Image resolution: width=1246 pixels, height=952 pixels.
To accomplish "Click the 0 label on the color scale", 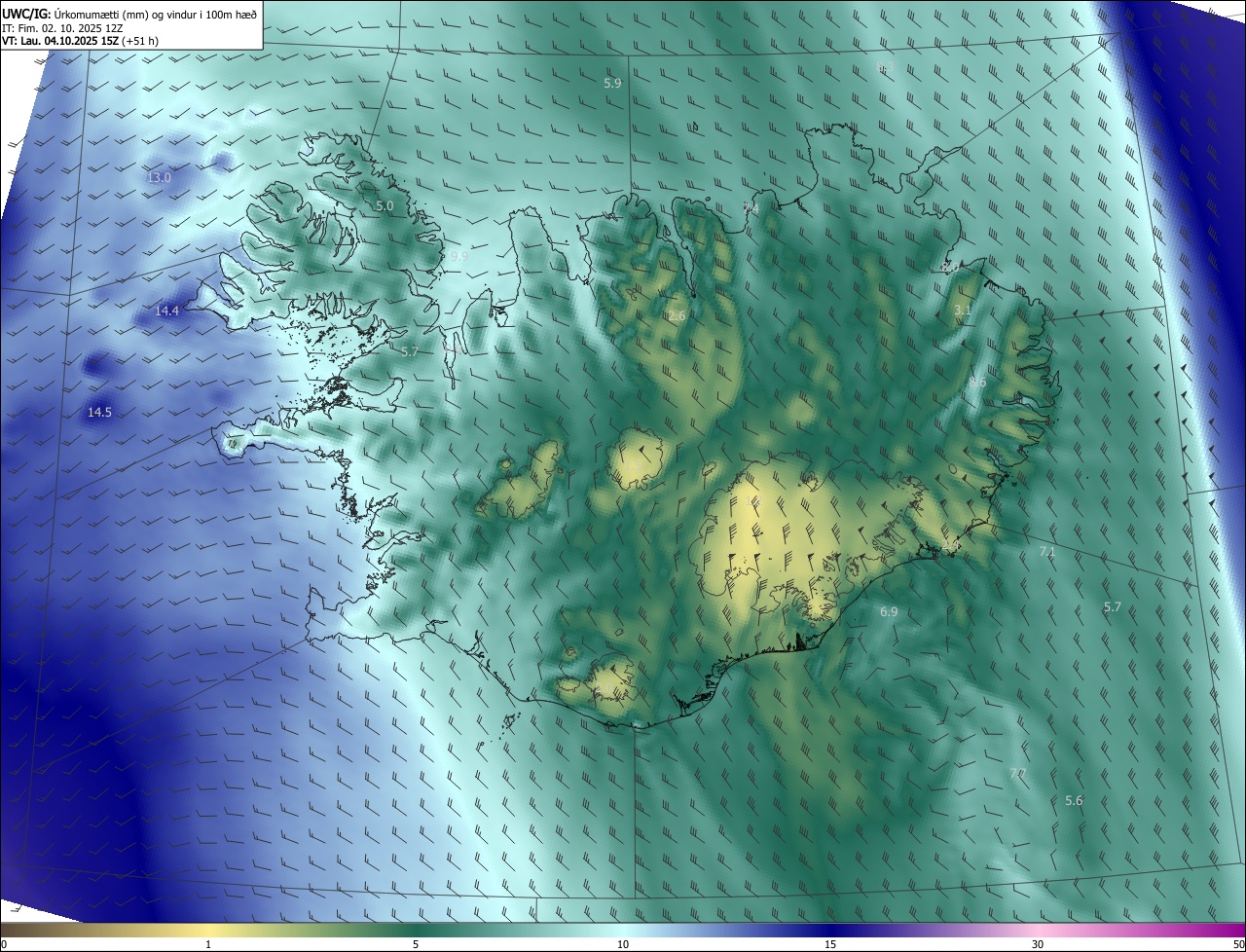I will tap(4, 945).
